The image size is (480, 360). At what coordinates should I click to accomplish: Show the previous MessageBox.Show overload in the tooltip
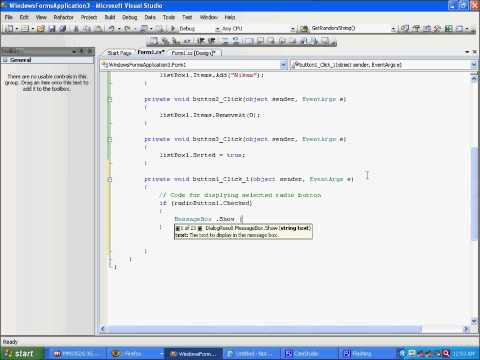pyautogui.click(x=178, y=228)
